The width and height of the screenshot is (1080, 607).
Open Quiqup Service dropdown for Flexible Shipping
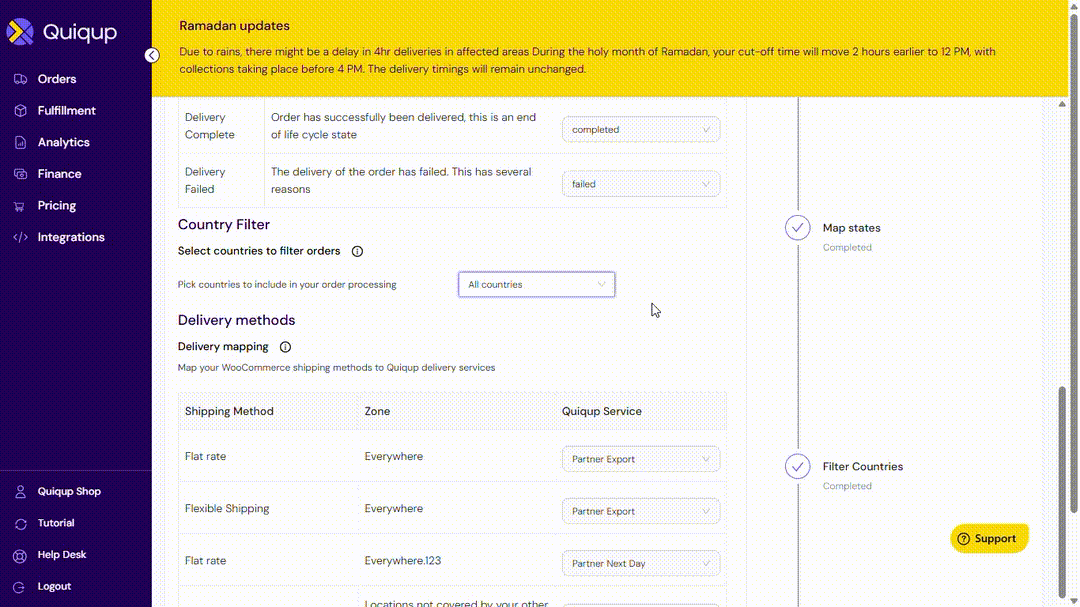pyautogui.click(x=641, y=511)
